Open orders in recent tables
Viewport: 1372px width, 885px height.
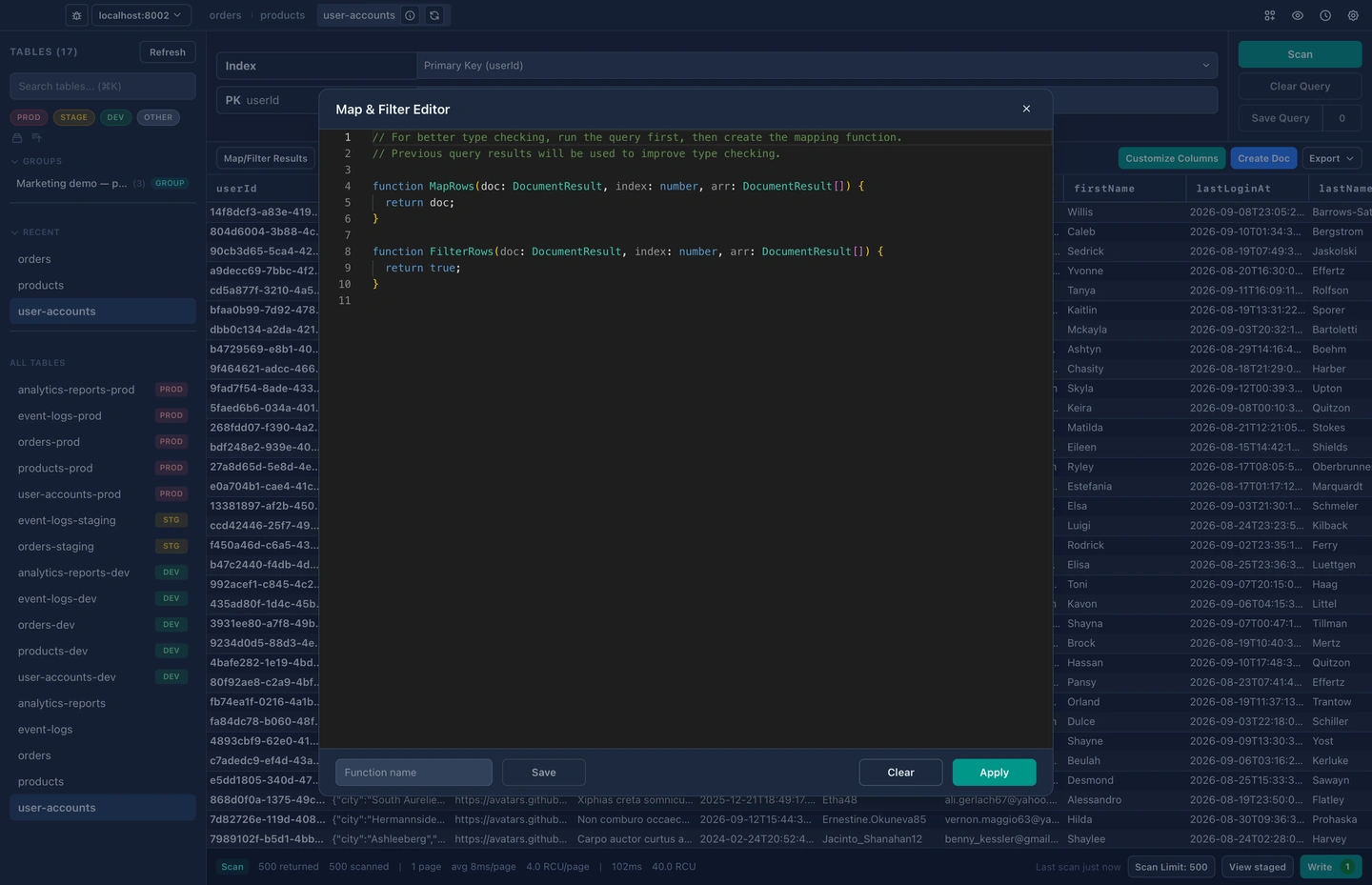(103, 259)
